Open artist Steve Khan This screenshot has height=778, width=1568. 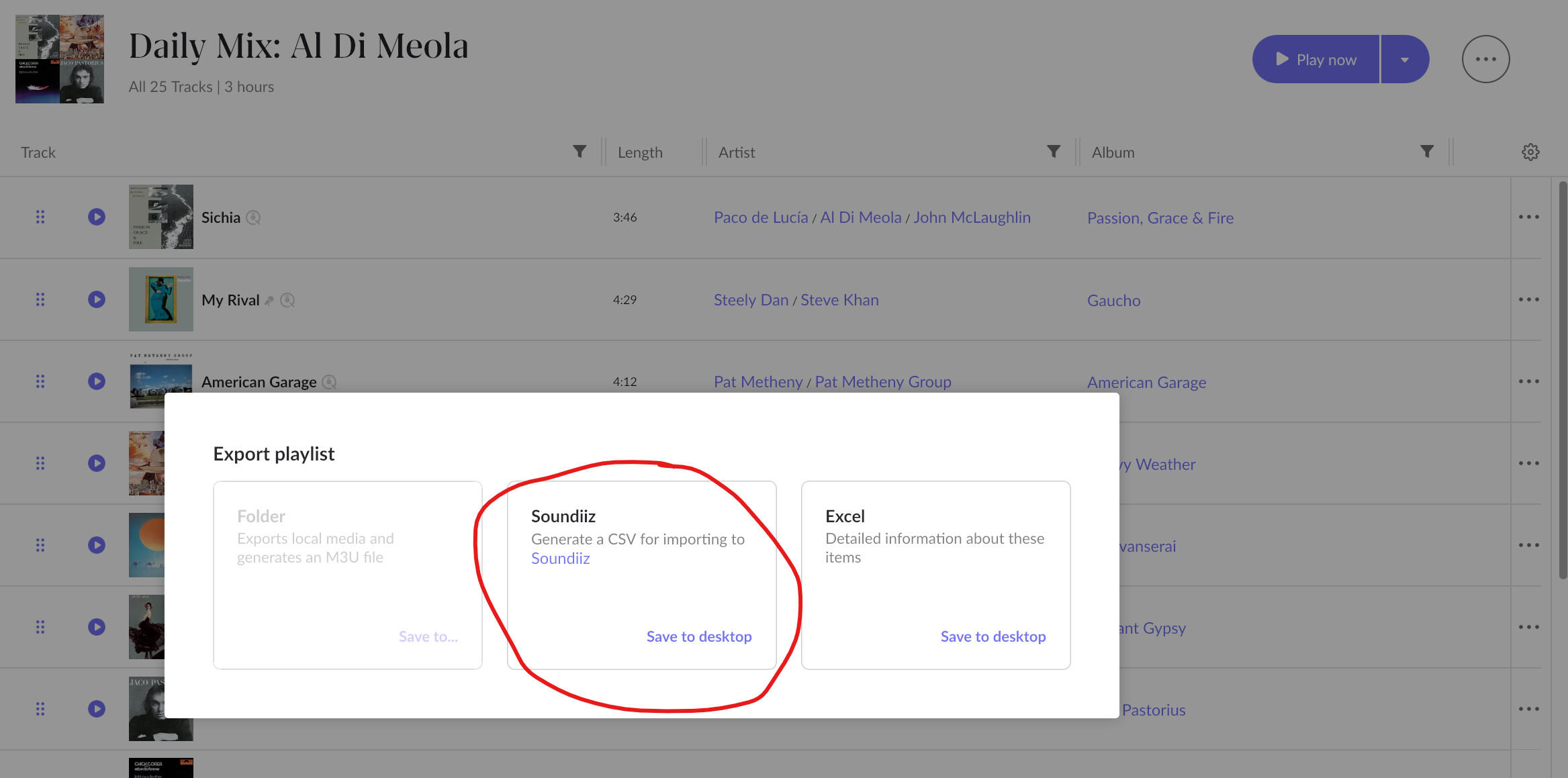pos(839,300)
